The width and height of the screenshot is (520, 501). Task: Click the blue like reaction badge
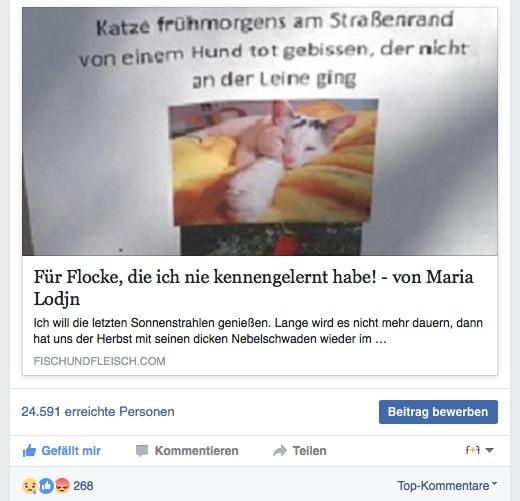46,486
